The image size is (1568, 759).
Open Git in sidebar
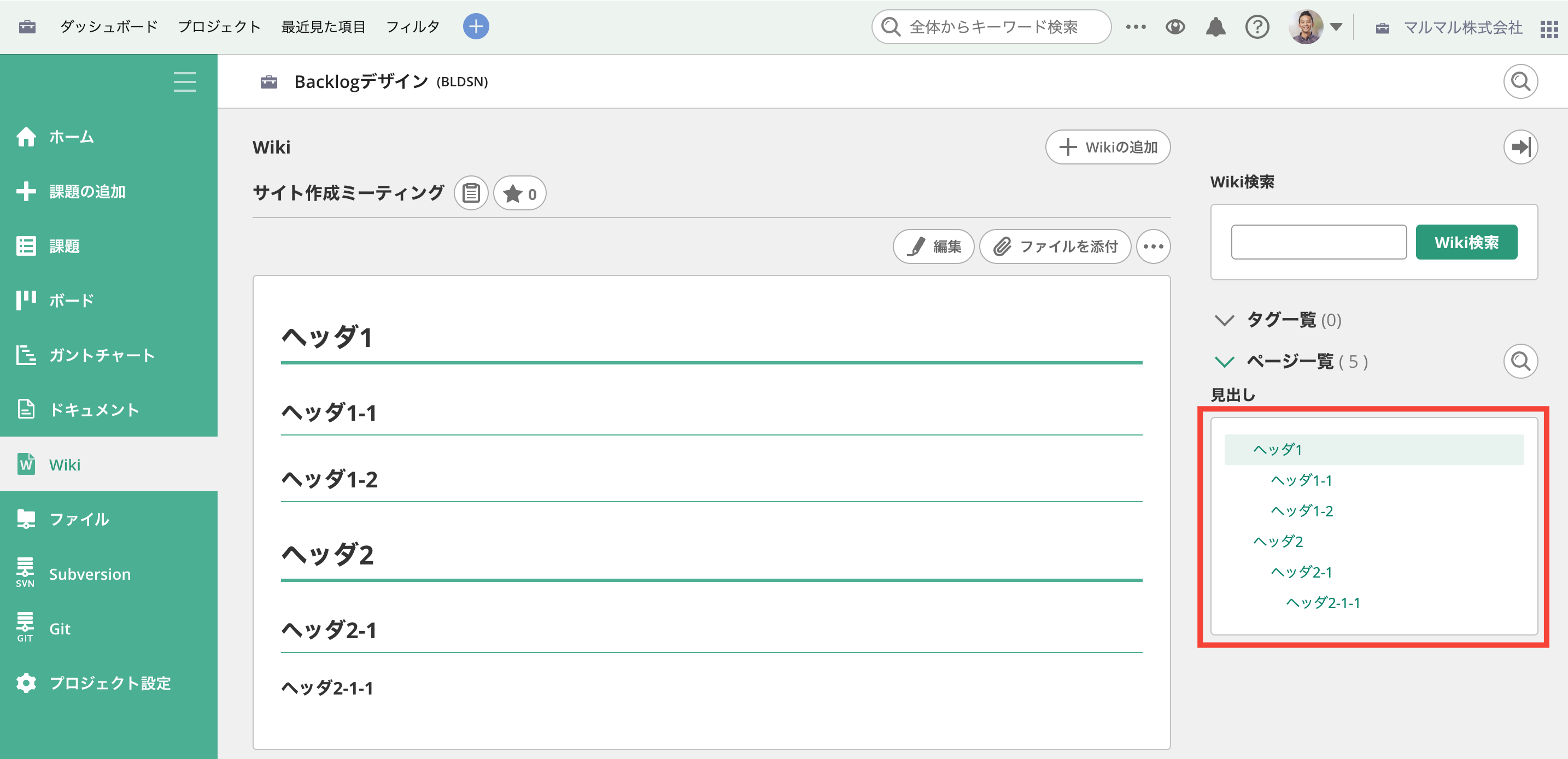point(108,628)
